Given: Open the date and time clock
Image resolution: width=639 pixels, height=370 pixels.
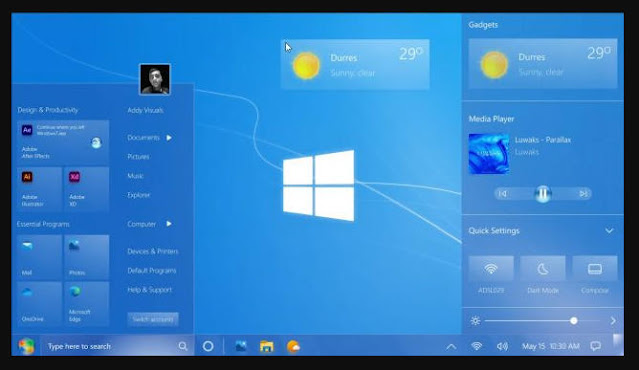Looking at the screenshot, I should pos(551,346).
